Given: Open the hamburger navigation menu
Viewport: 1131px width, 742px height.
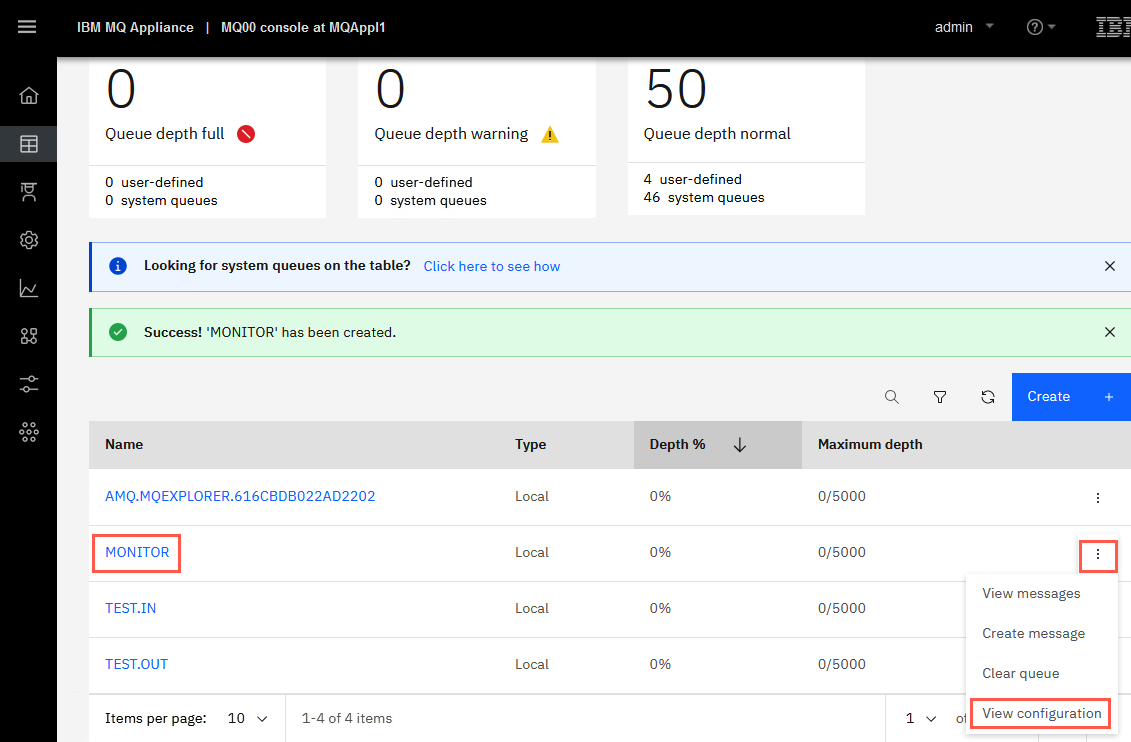Looking at the screenshot, I should 27,27.
